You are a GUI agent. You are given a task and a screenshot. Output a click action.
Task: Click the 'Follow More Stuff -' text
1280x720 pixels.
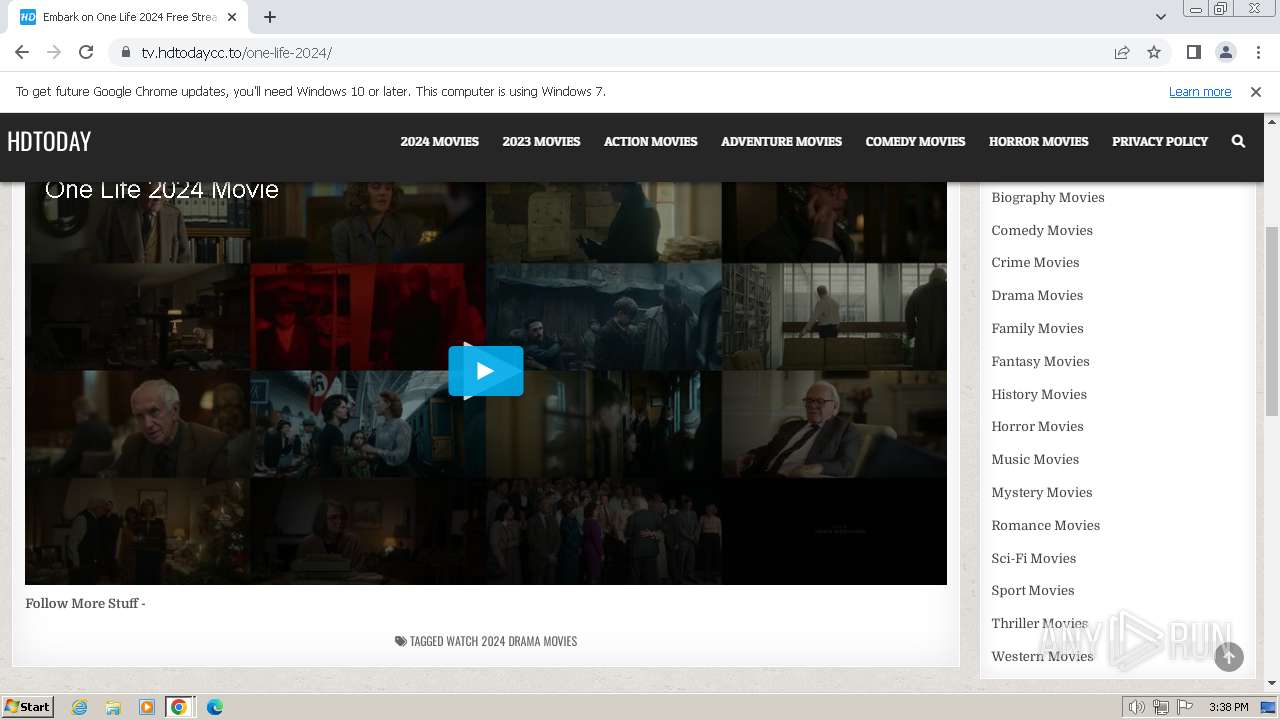85,603
